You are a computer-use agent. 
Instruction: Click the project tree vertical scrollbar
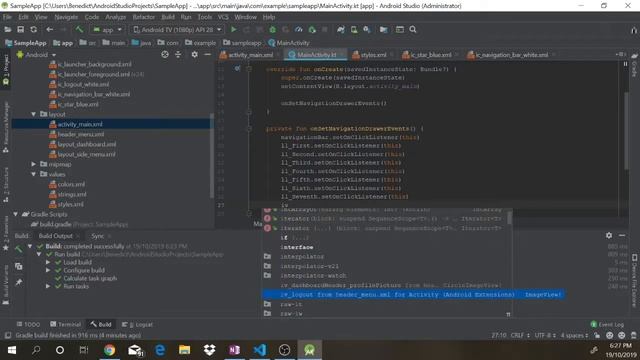point(212,155)
